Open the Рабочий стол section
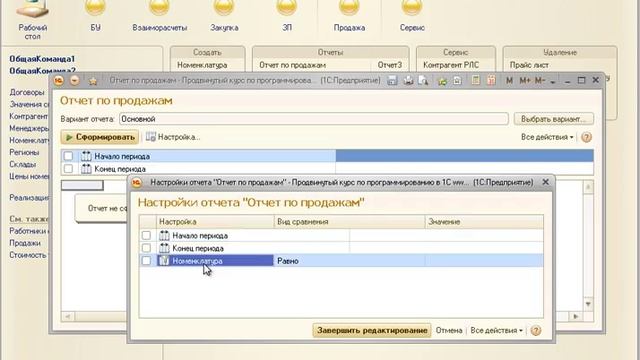 [x=33, y=20]
